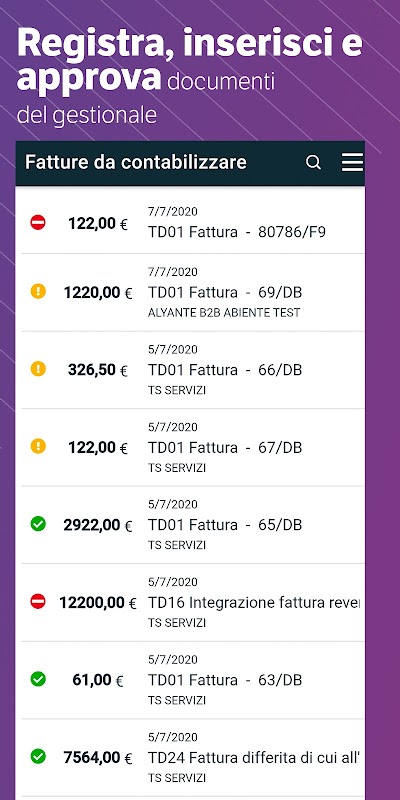
Task: Click the Fatture da contabilizzare title
Action: (x=136, y=162)
